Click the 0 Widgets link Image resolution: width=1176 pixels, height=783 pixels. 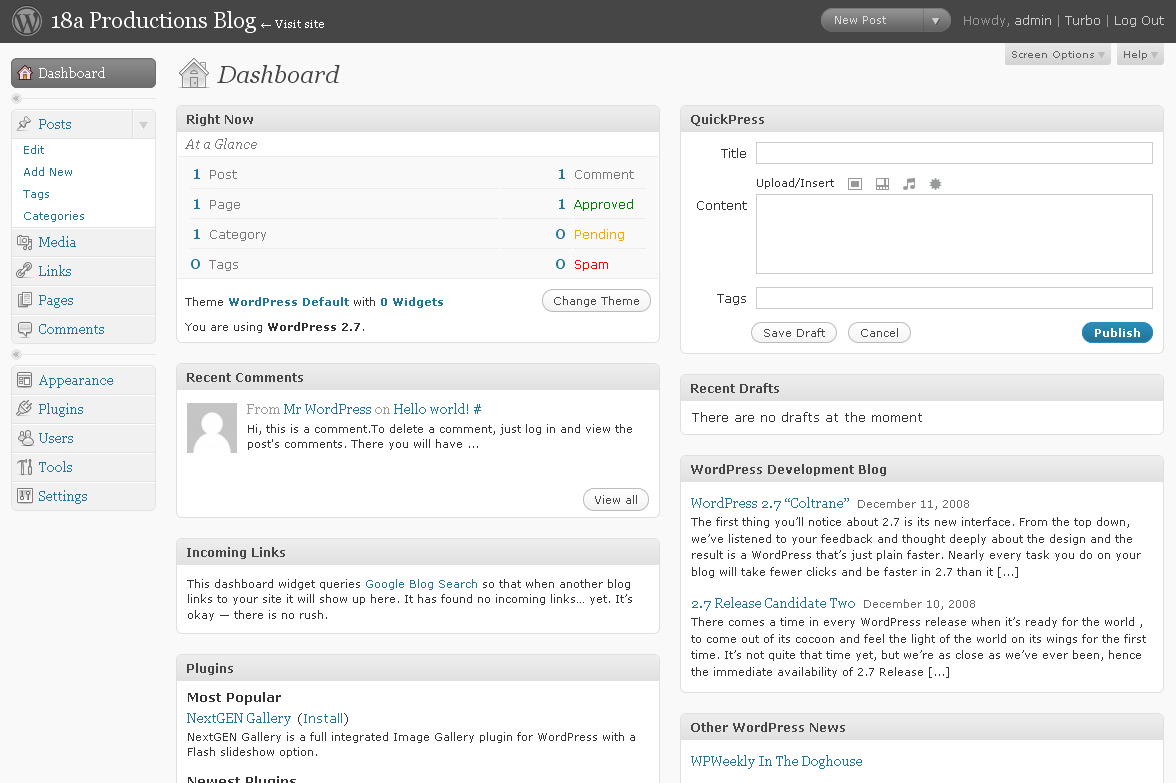412,302
